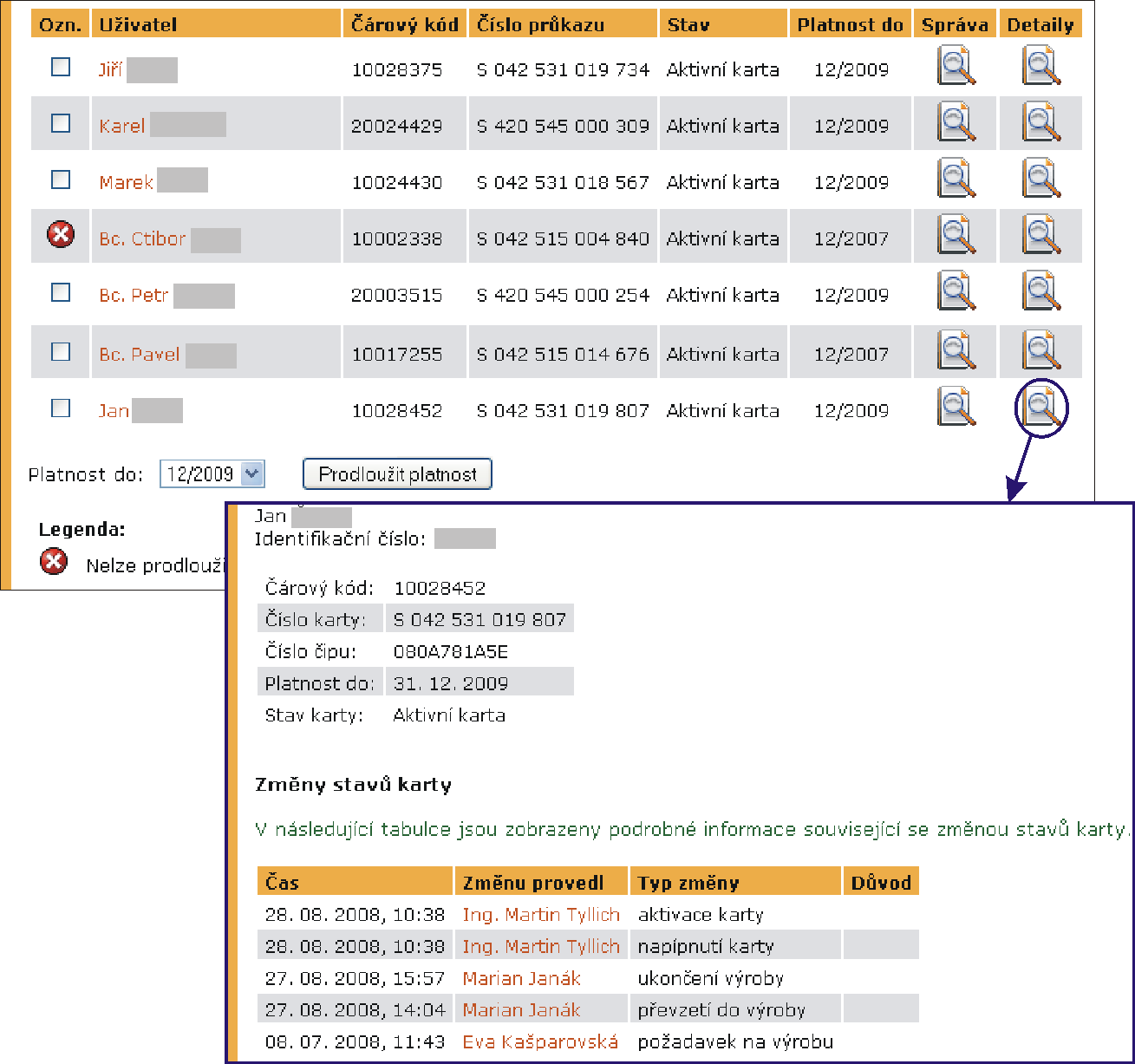Click the Typ změny column header
The image size is (1135, 1064).
pos(736,883)
